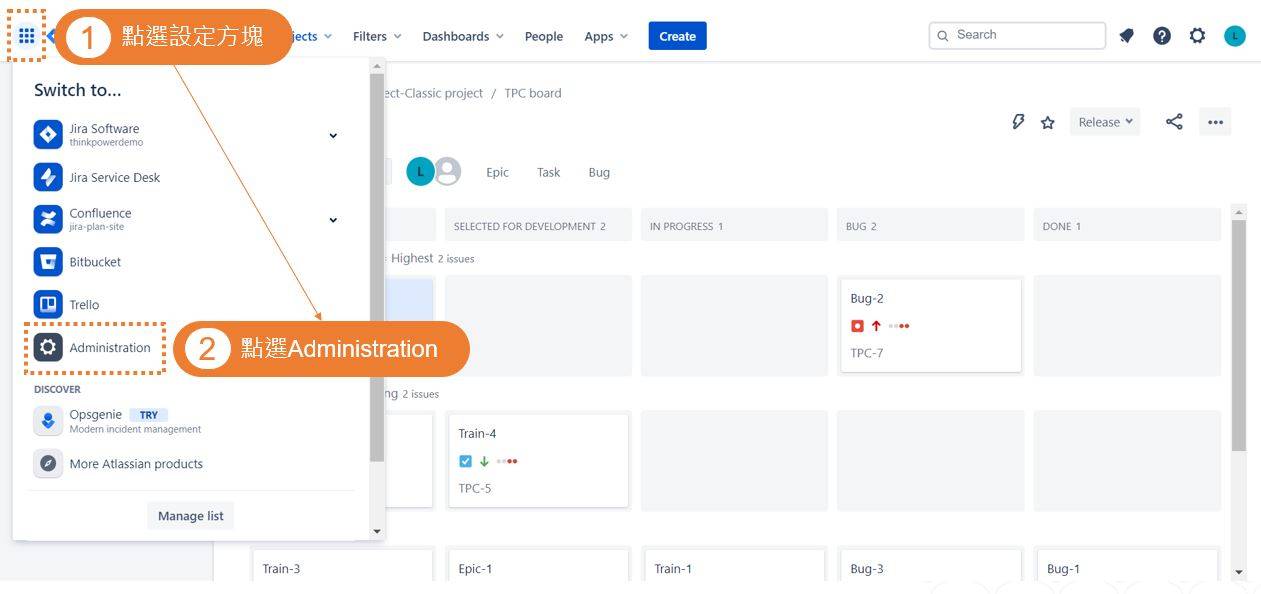The image size is (1261, 594).
Task: Click the IN PROGRESS column header
Action: click(x=734, y=226)
